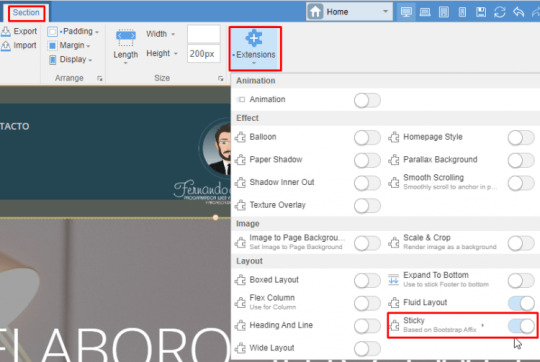Open the Margin dropdown
This screenshot has width=540, height=362.
click(x=75, y=45)
